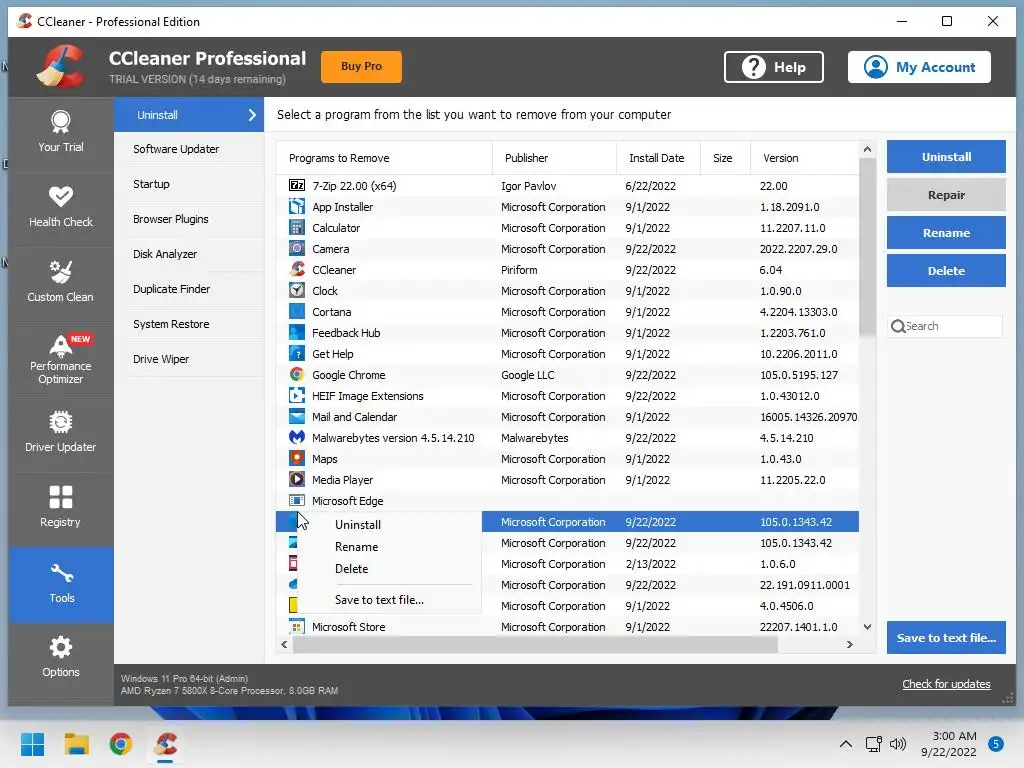Click the Feedback Hub icon
Image resolution: width=1024 pixels, height=768 pixels.
[x=296, y=332]
